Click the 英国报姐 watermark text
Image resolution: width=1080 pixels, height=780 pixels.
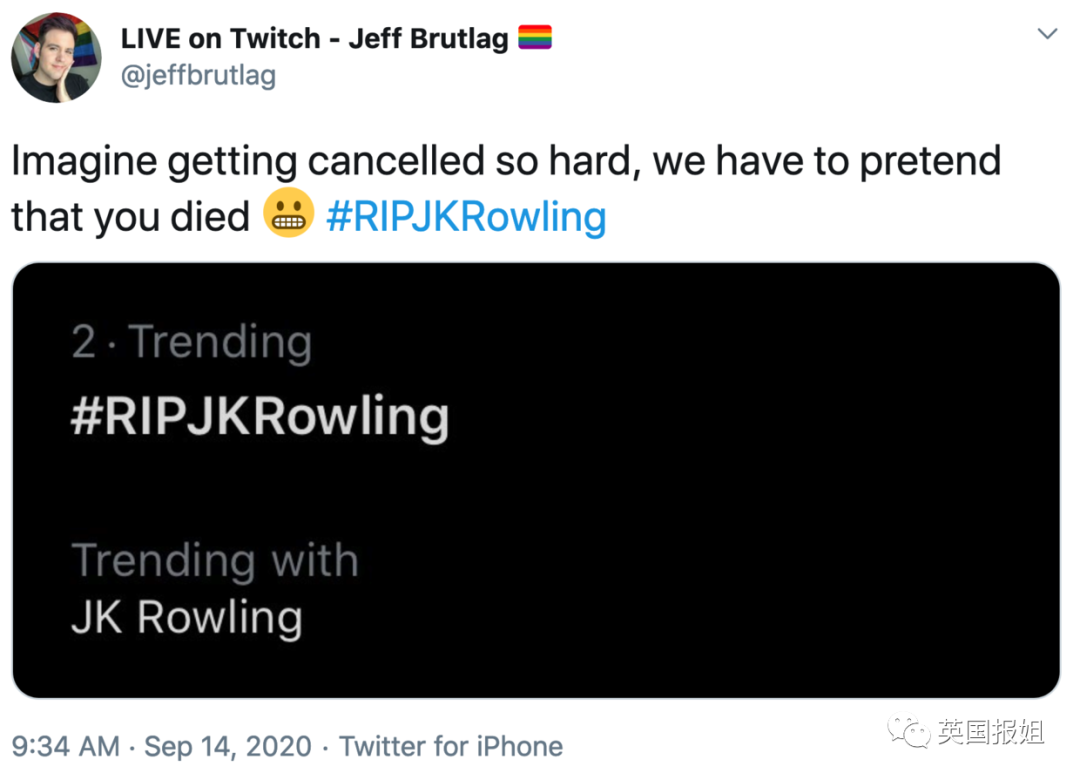point(990,733)
